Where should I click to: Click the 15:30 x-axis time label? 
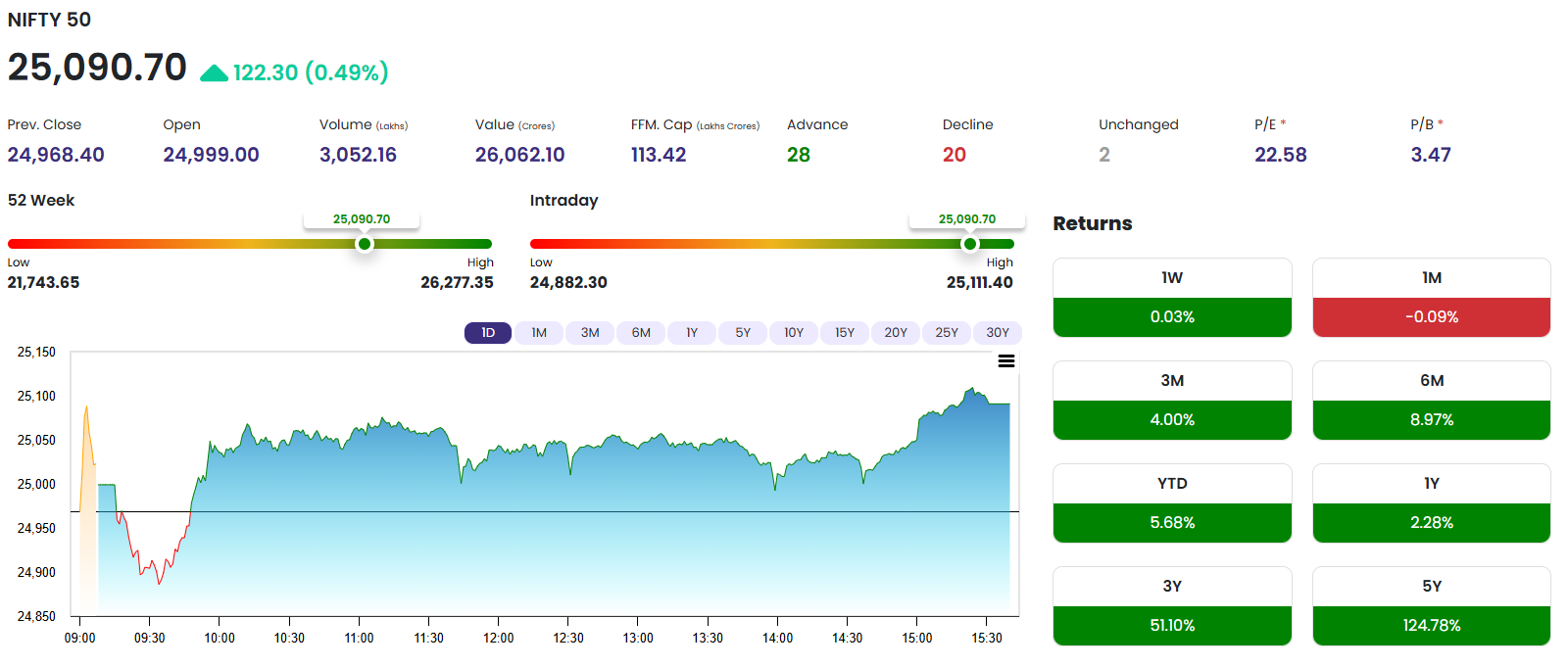tap(987, 638)
